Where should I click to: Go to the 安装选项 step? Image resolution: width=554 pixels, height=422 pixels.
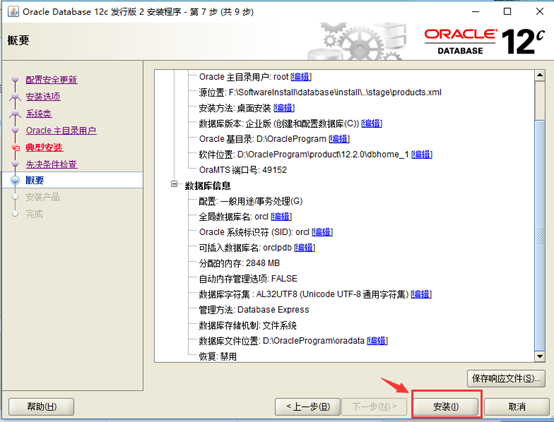point(43,96)
